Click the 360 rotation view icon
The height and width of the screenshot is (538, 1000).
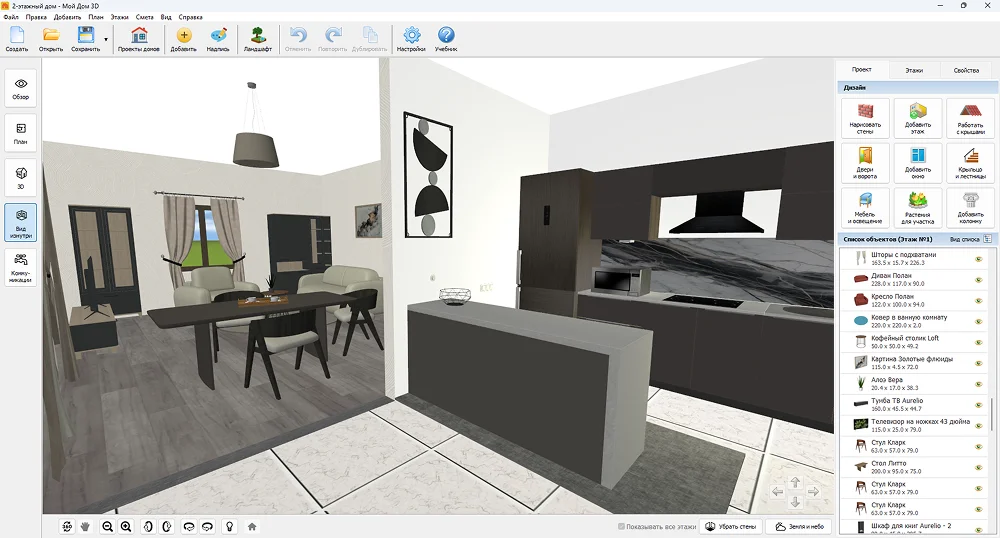click(x=67, y=526)
